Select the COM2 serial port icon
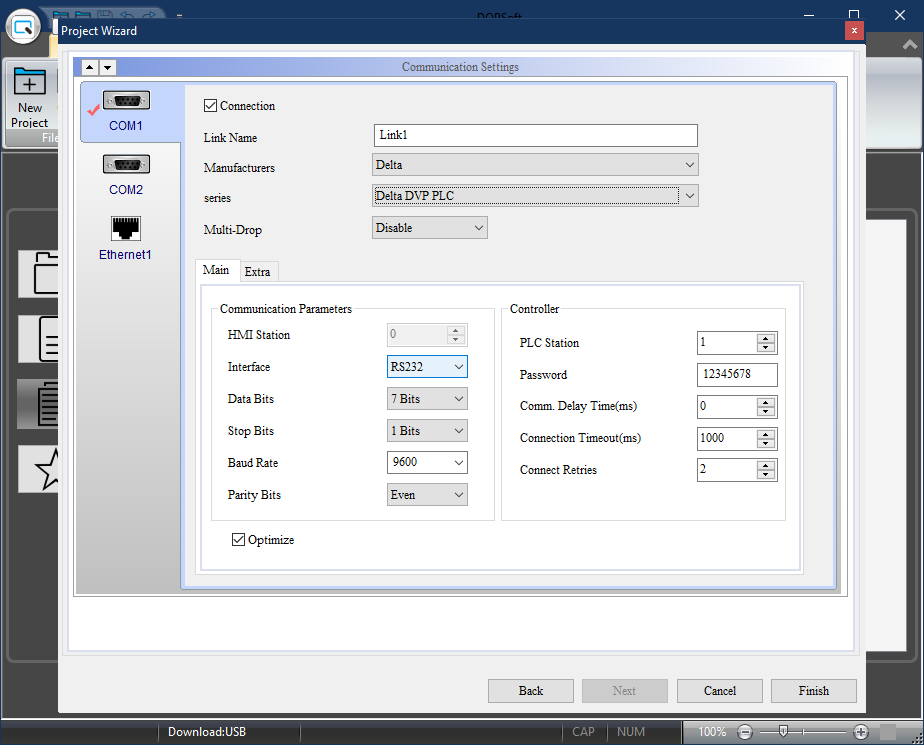Viewport: 924px width, 745px height. click(126, 165)
